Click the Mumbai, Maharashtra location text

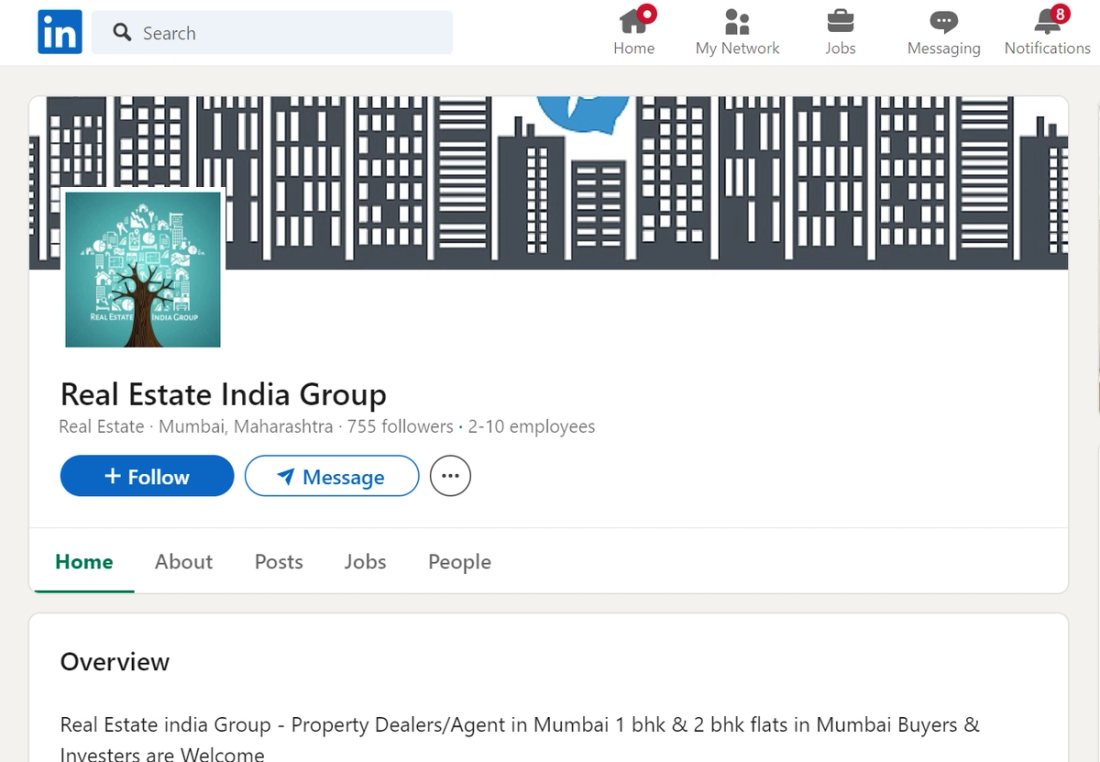pos(246,427)
